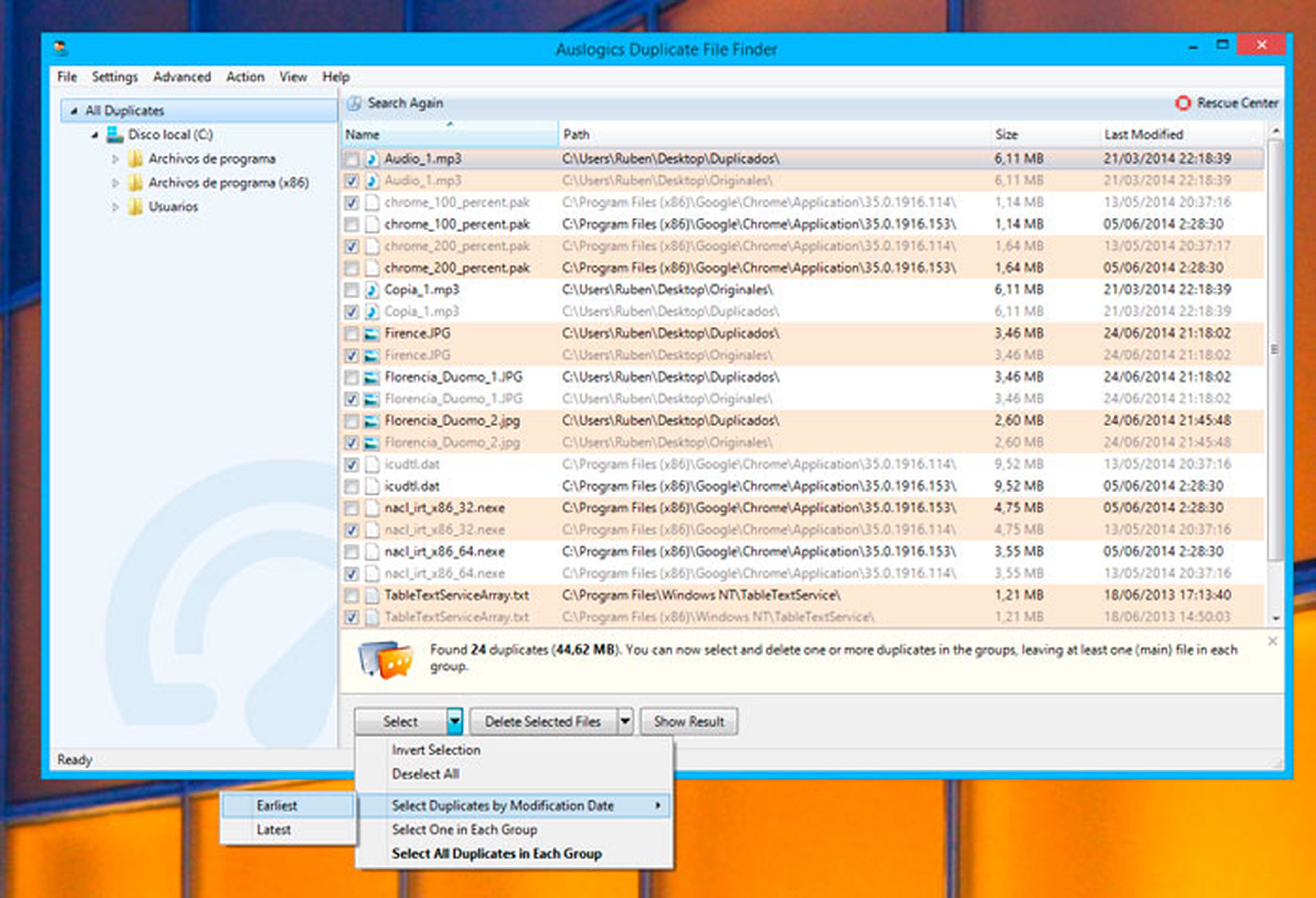The image size is (1316, 898).
Task: Click the application icon in the title bar
Action: (x=61, y=48)
